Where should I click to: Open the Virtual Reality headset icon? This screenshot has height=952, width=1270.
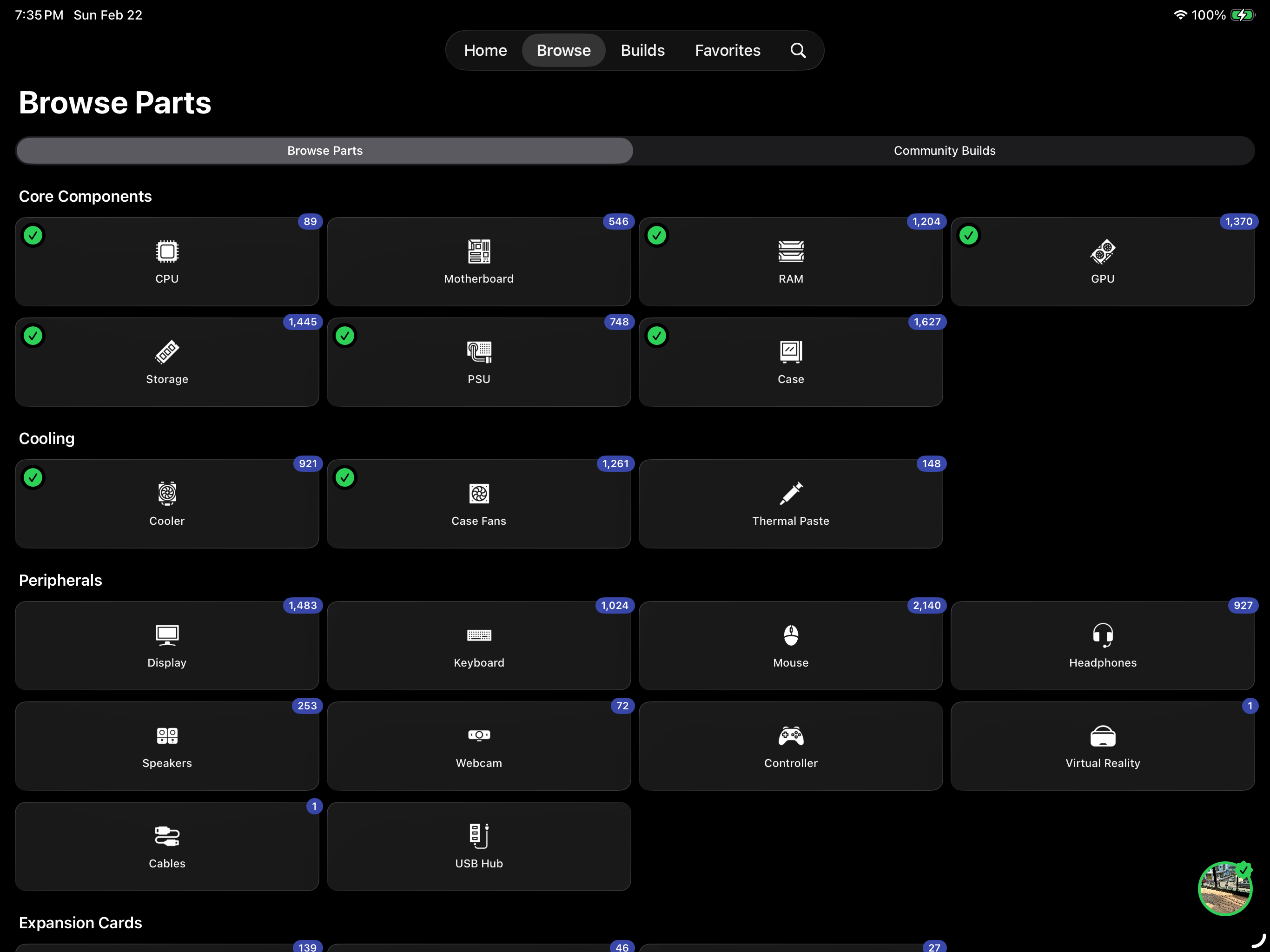tap(1102, 735)
